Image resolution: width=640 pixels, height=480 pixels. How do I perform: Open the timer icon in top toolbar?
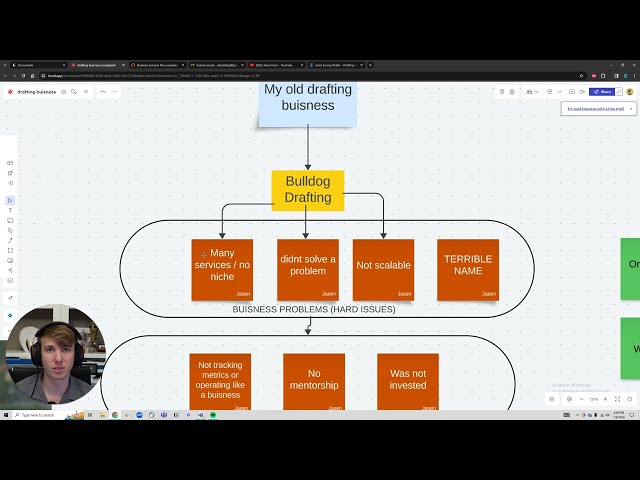coord(512,92)
